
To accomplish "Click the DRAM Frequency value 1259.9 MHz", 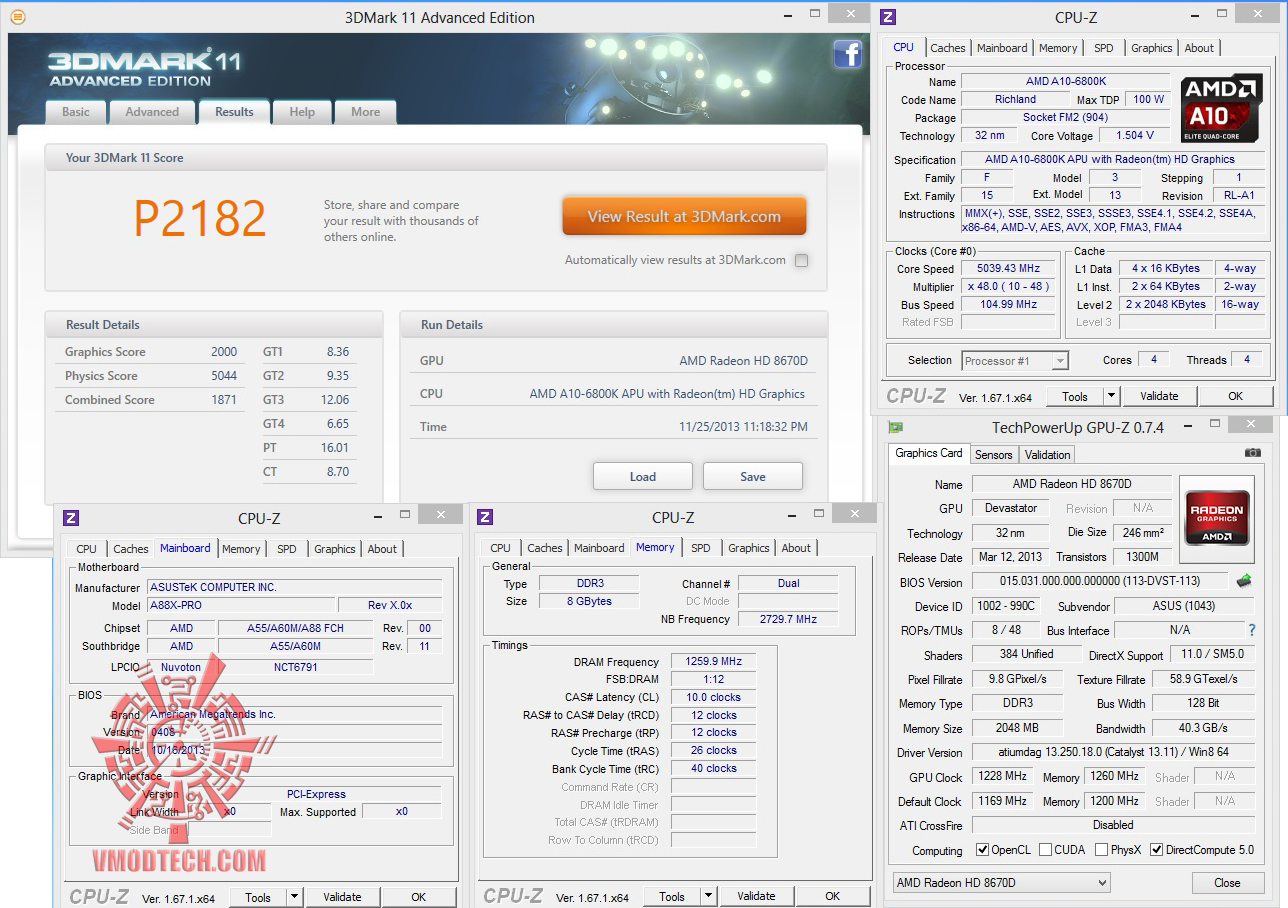I will tap(715, 662).
